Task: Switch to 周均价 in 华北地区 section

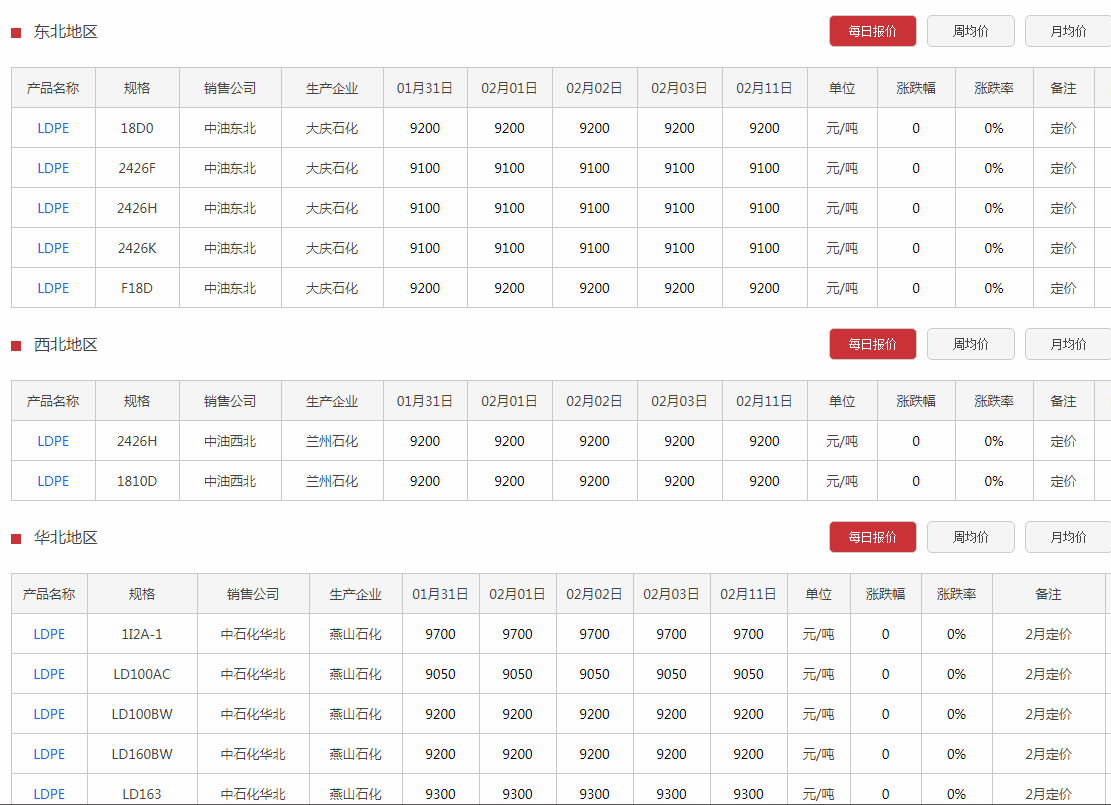Action: tap(970, 537)
